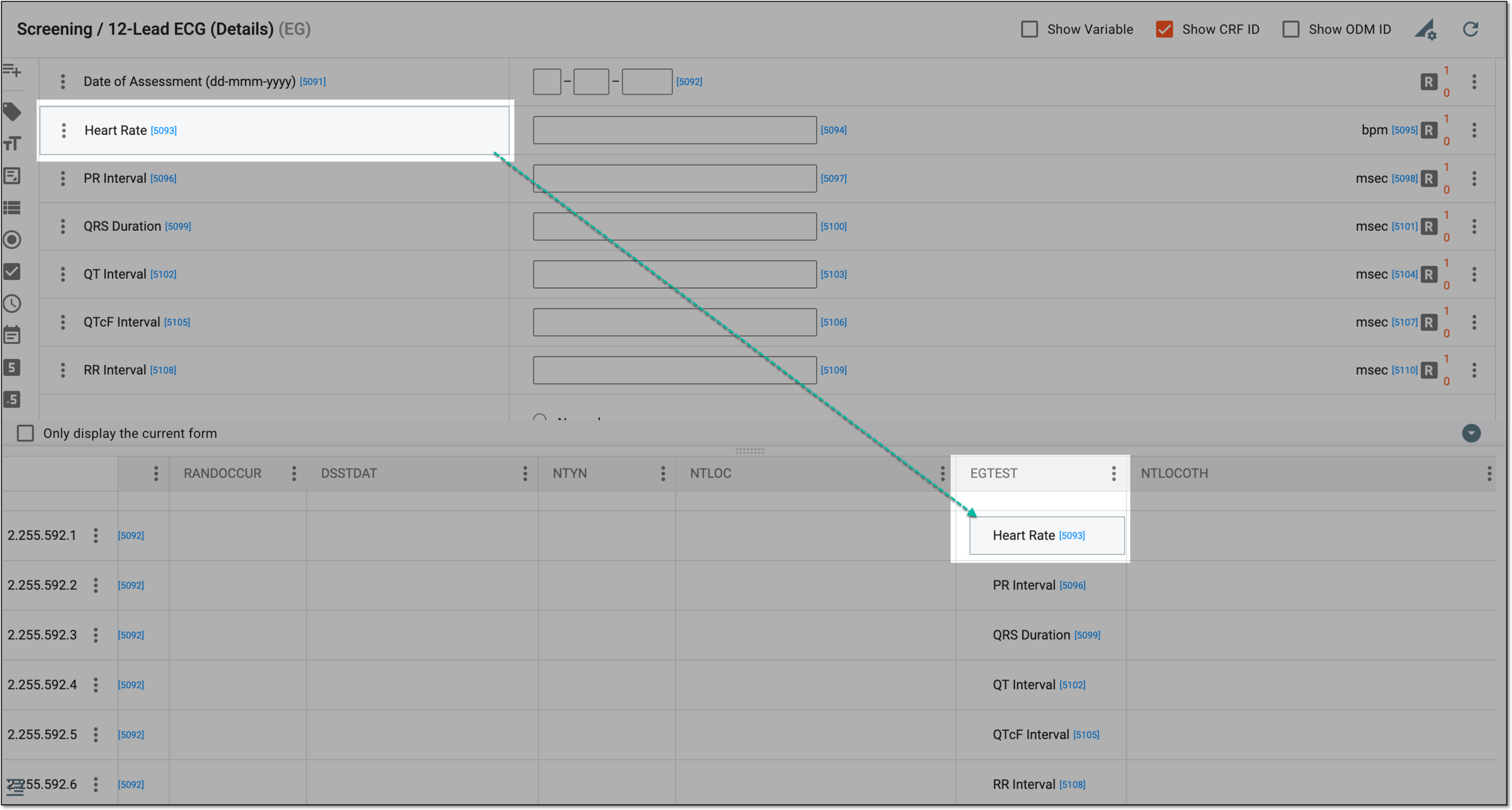Open drag handle menu for Heart Rate label
The width and height of the screenshot is (1512, 810).
point(64,131)
